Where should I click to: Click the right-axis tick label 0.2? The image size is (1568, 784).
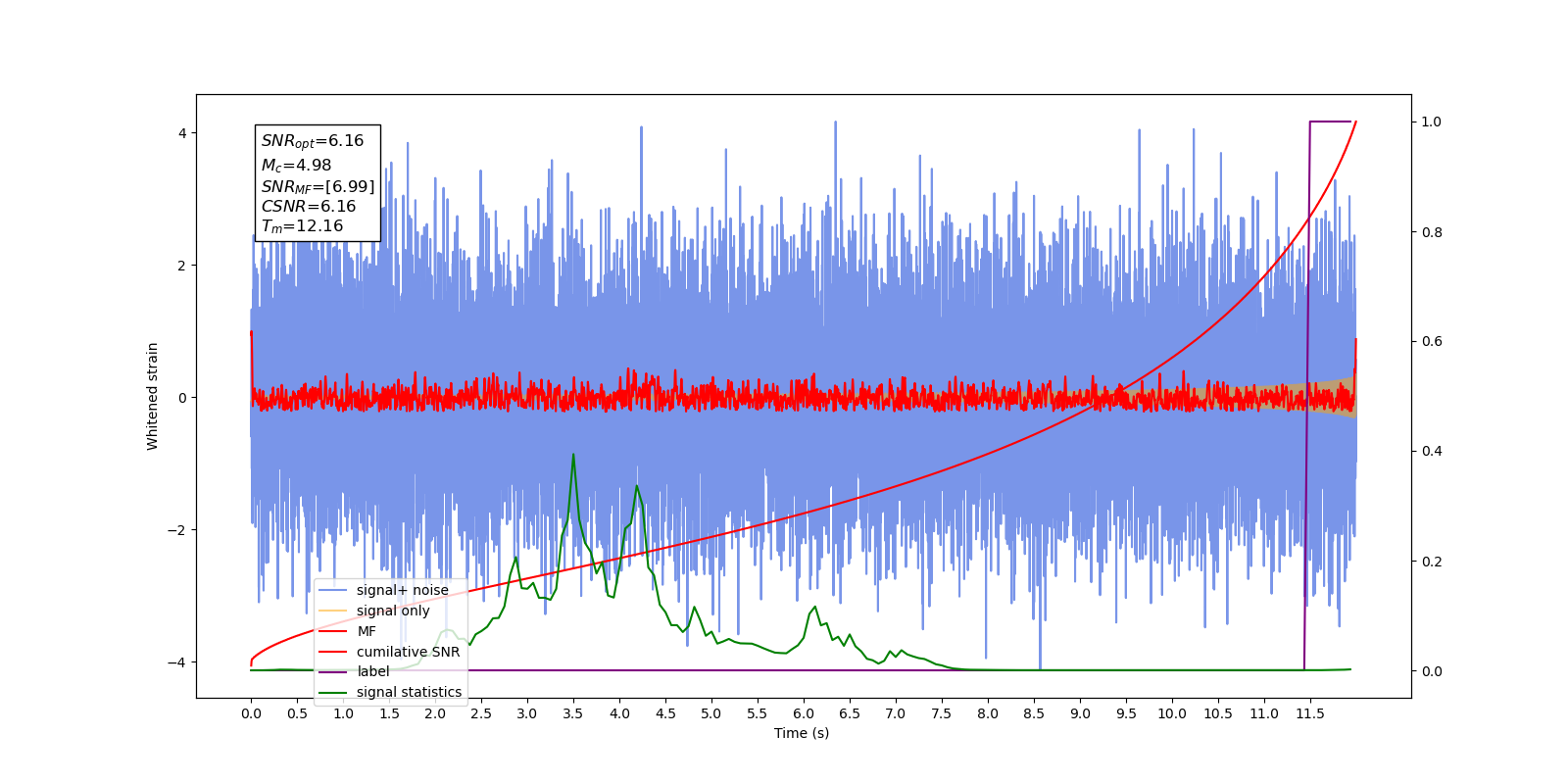1432,562
